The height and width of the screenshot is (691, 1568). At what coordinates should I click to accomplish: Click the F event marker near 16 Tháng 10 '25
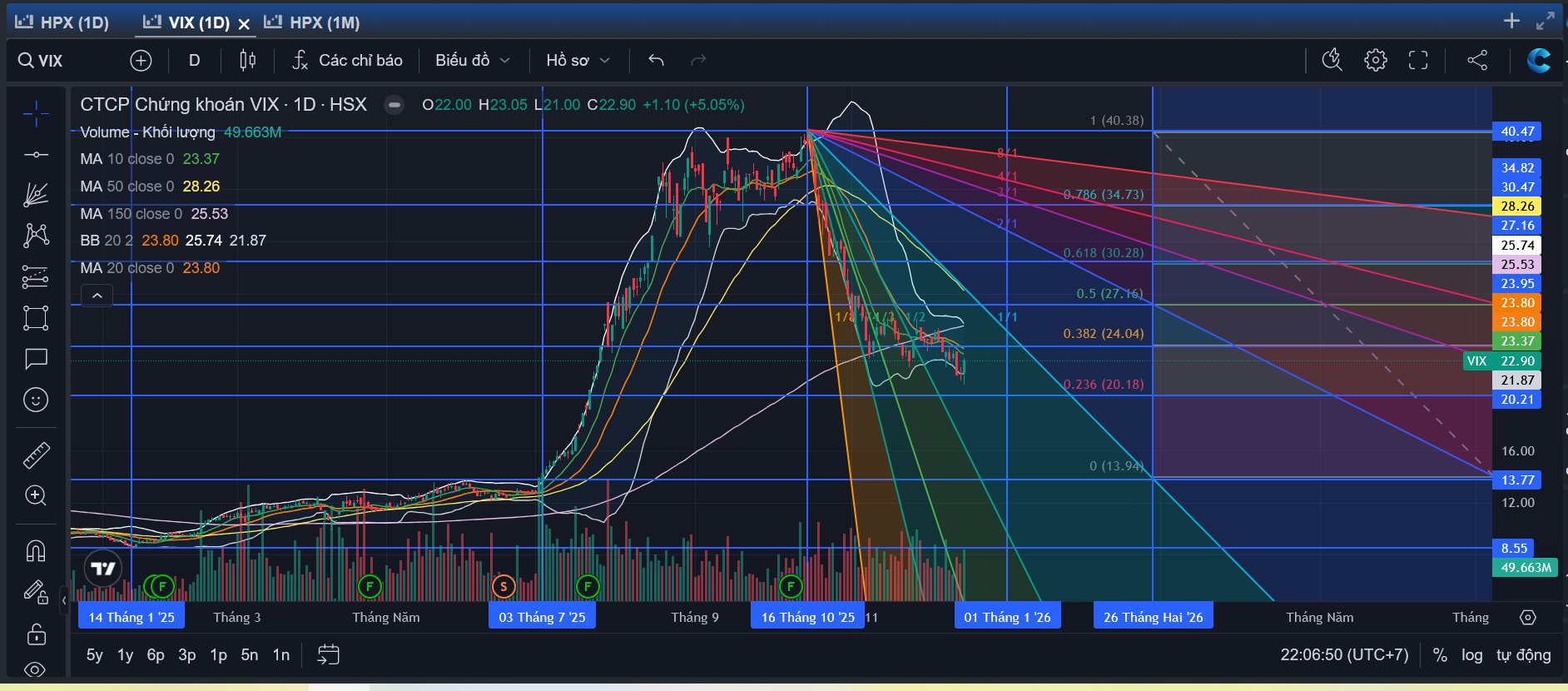tap(791, 587)
